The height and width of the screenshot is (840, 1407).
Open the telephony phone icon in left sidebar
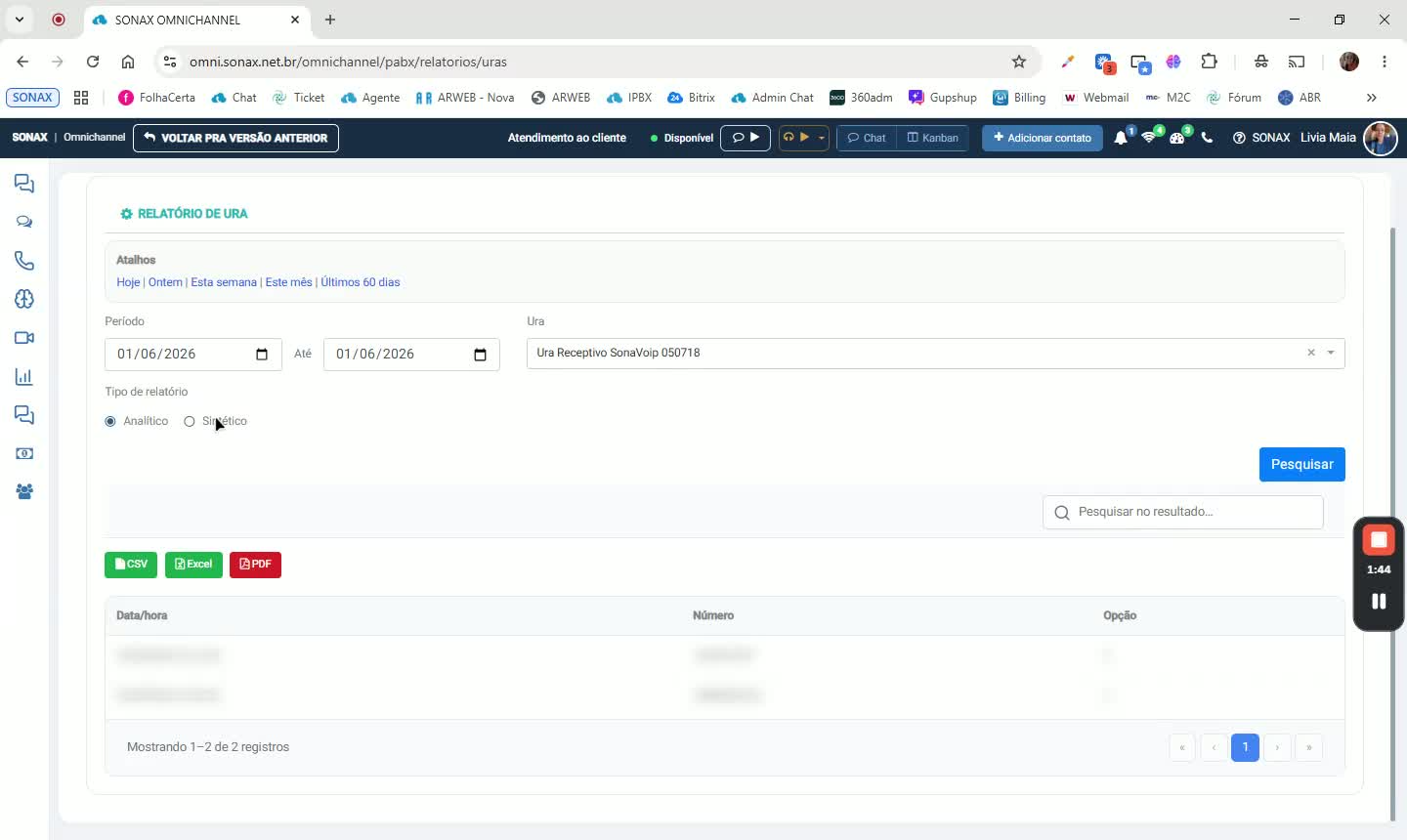coord(24,261)
